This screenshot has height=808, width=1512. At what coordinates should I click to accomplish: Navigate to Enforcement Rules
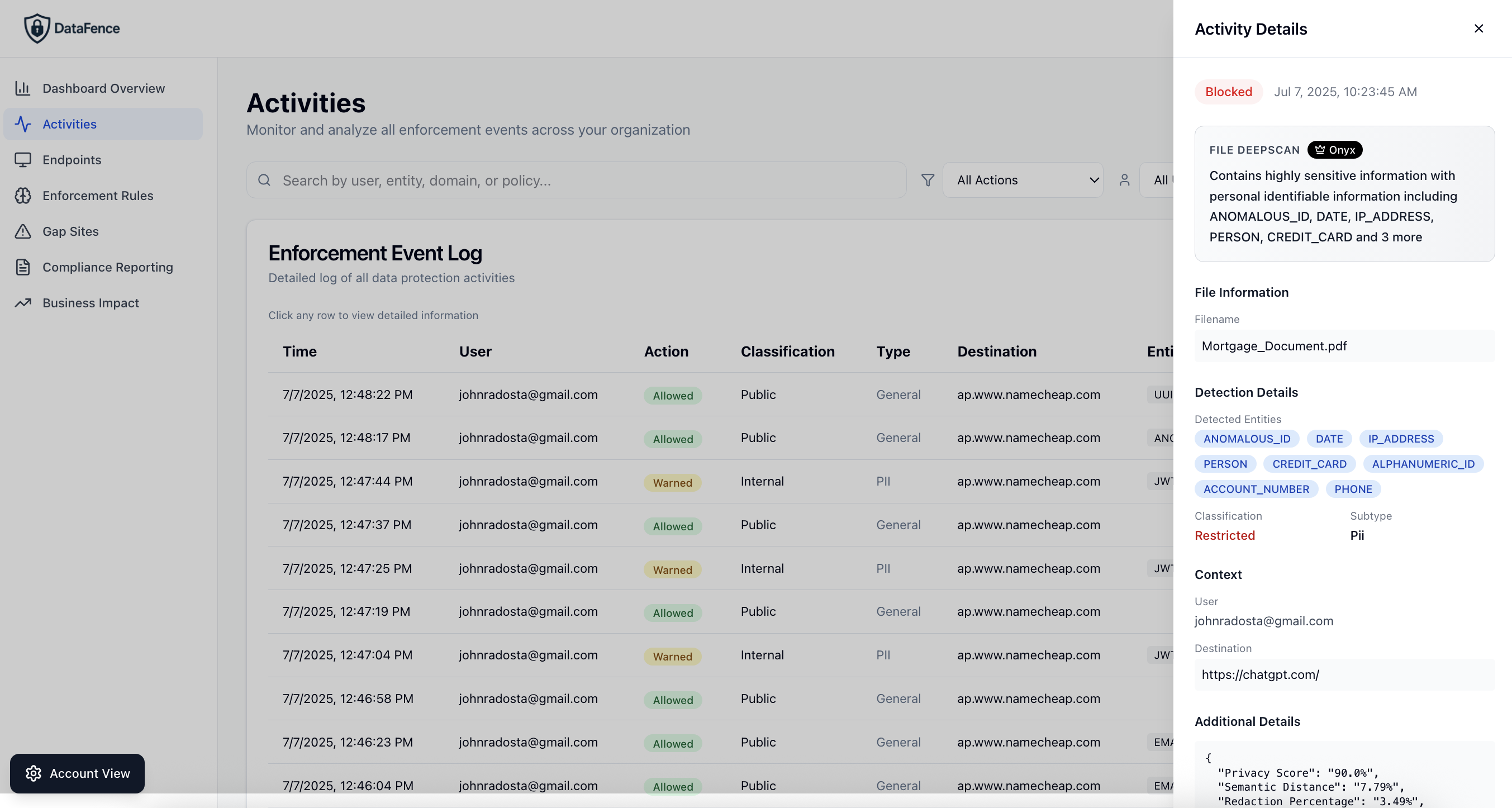pos(103,196)
